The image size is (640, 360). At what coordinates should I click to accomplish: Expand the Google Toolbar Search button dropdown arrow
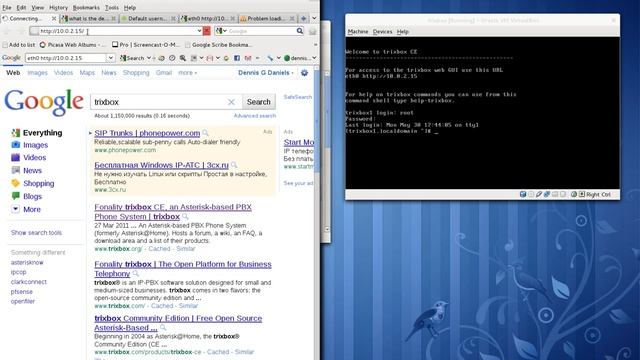149,58
